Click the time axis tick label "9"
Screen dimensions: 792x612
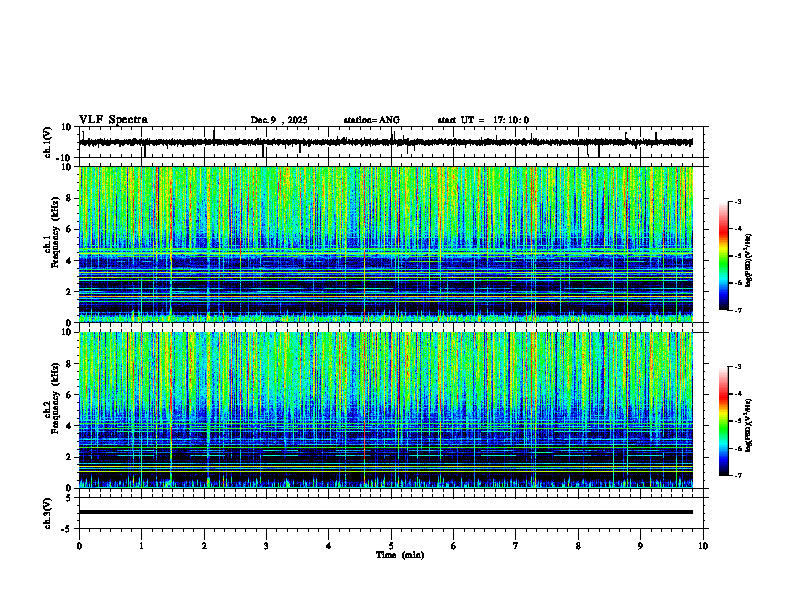pos(640,546)
